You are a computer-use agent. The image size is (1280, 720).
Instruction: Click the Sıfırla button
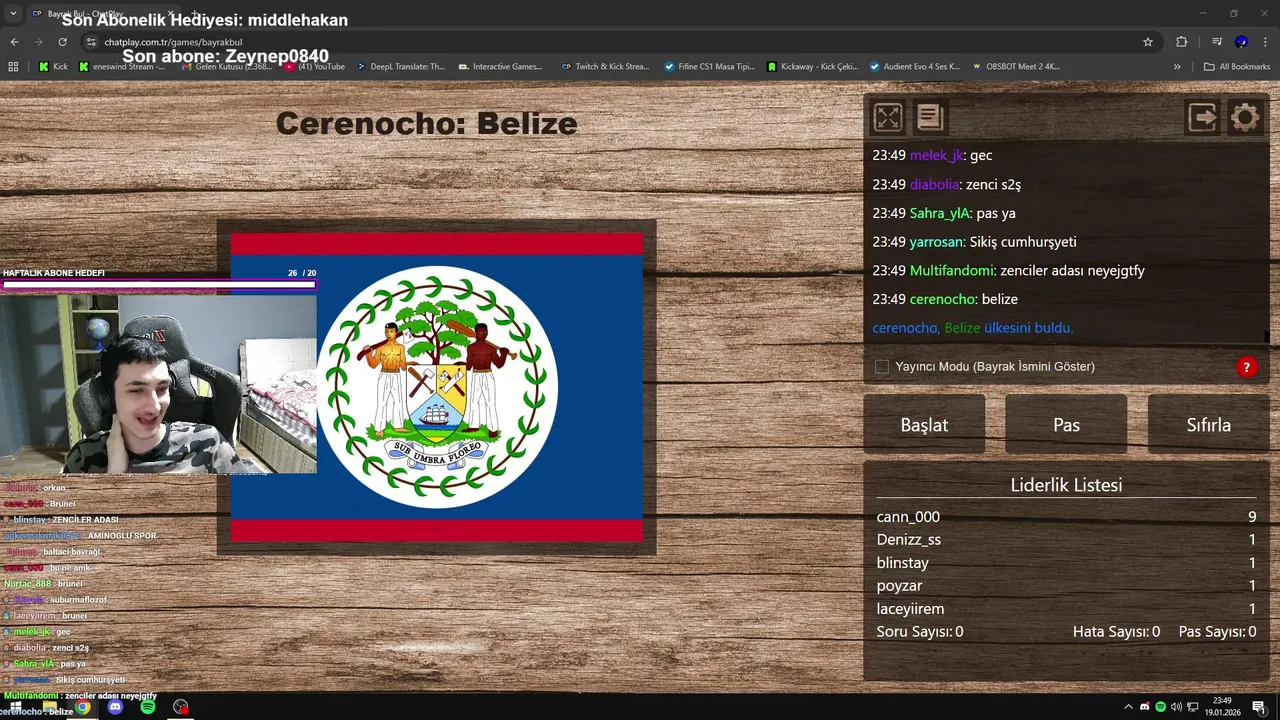(x=1208, y=424)
